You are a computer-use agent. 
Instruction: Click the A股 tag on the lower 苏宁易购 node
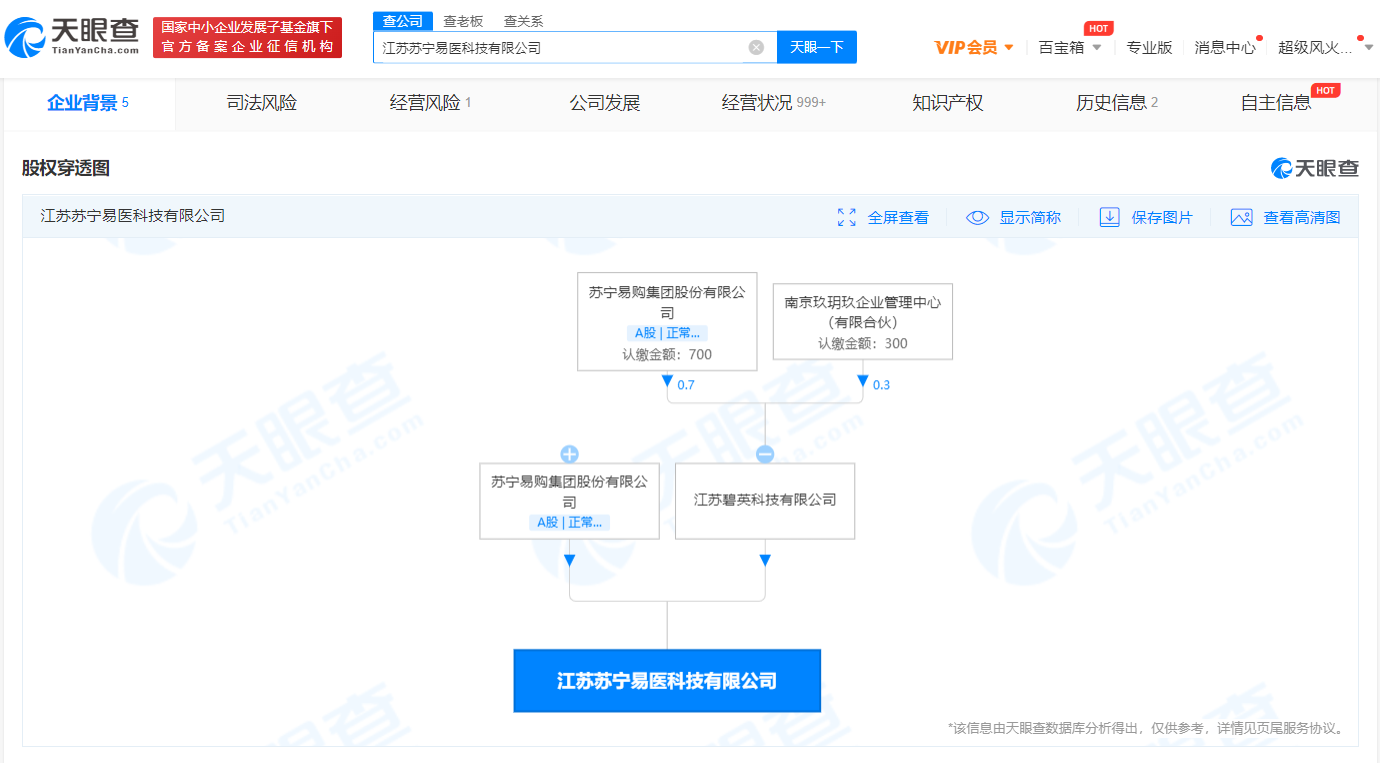pyautogui.click(x=569, y=522)
